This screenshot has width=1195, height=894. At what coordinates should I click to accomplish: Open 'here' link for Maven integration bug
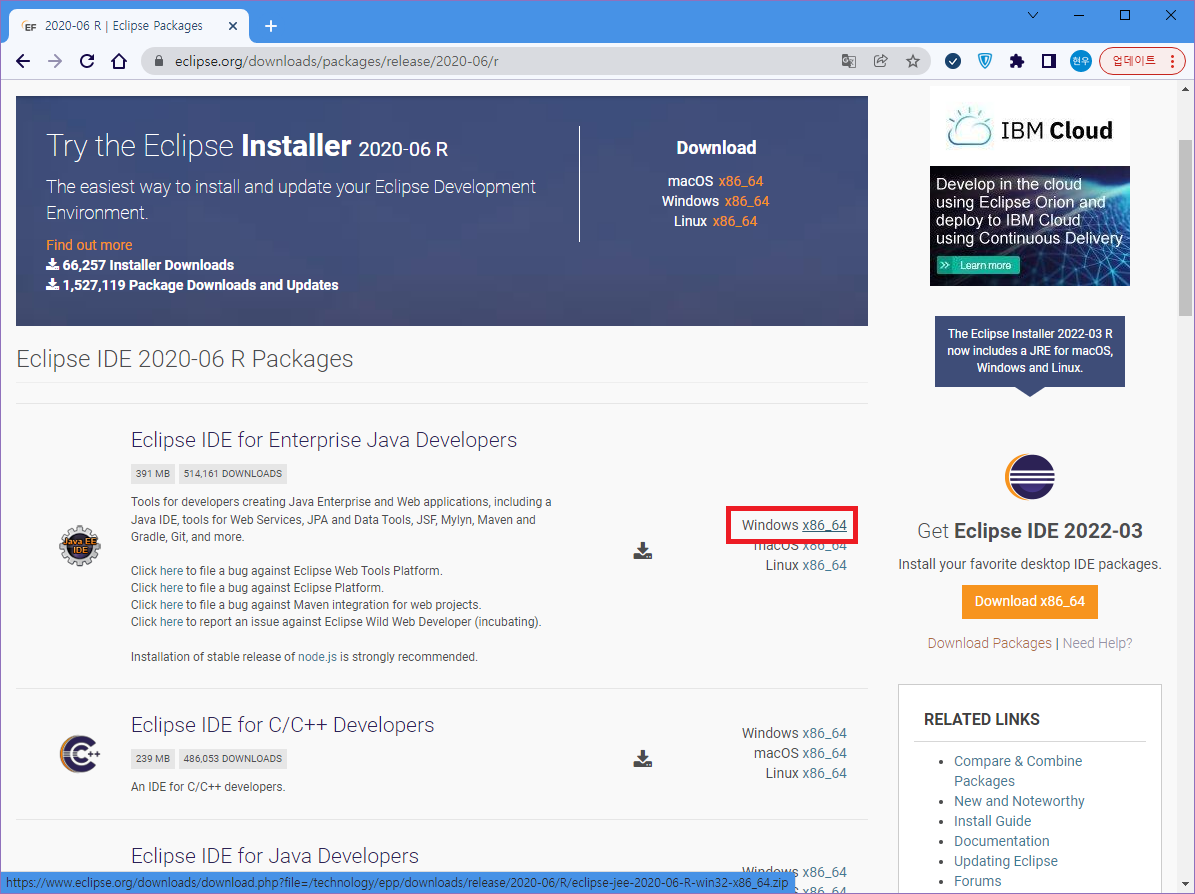171,604
